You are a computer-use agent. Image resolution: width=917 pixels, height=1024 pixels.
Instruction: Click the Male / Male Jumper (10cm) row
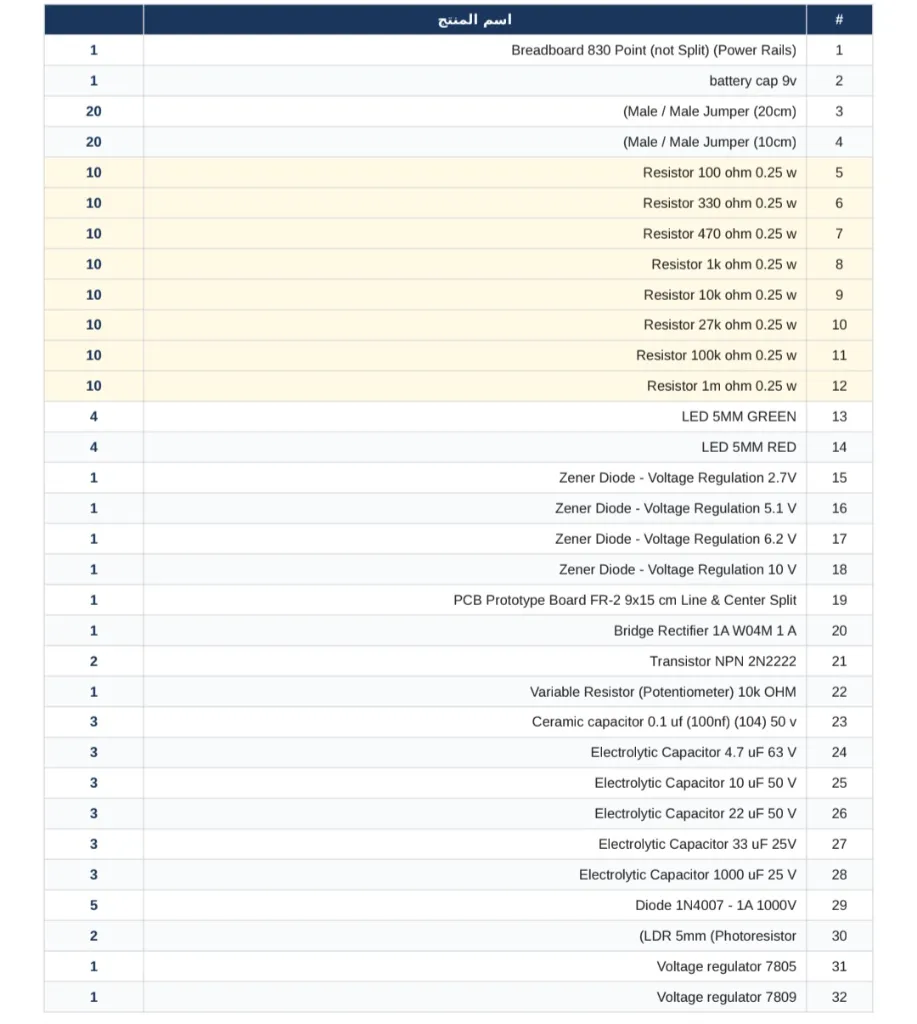coord(458,142)
